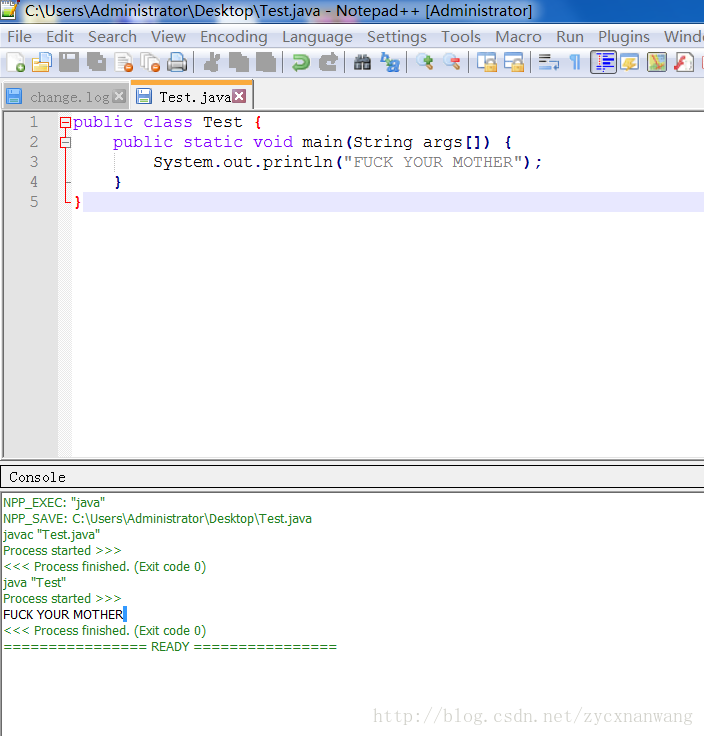Click console line 'java "Test"'
This screenshot has height=736, width=704.
(x=34, y=583)
